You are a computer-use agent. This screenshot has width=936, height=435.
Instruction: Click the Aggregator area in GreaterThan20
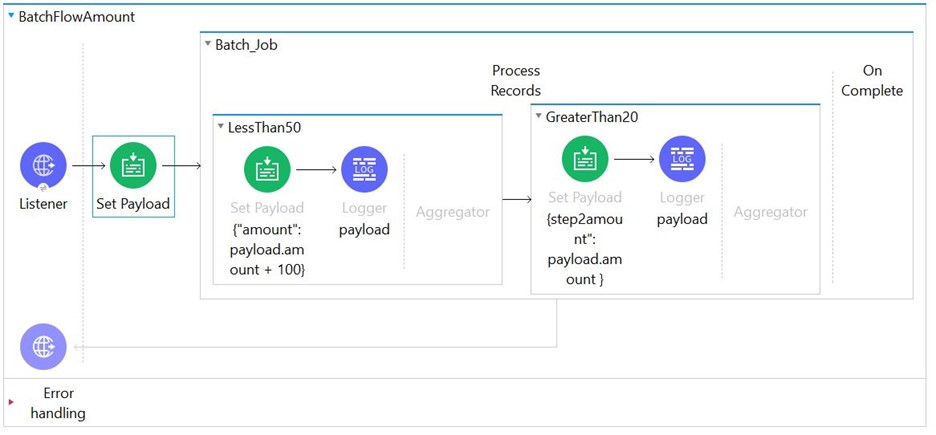[x=770, y=212]
